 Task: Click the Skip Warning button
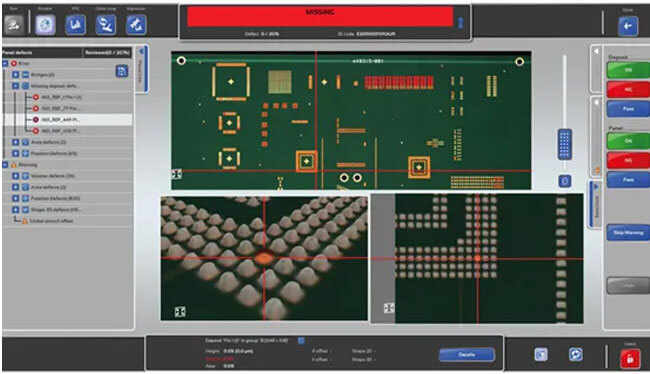628,233
